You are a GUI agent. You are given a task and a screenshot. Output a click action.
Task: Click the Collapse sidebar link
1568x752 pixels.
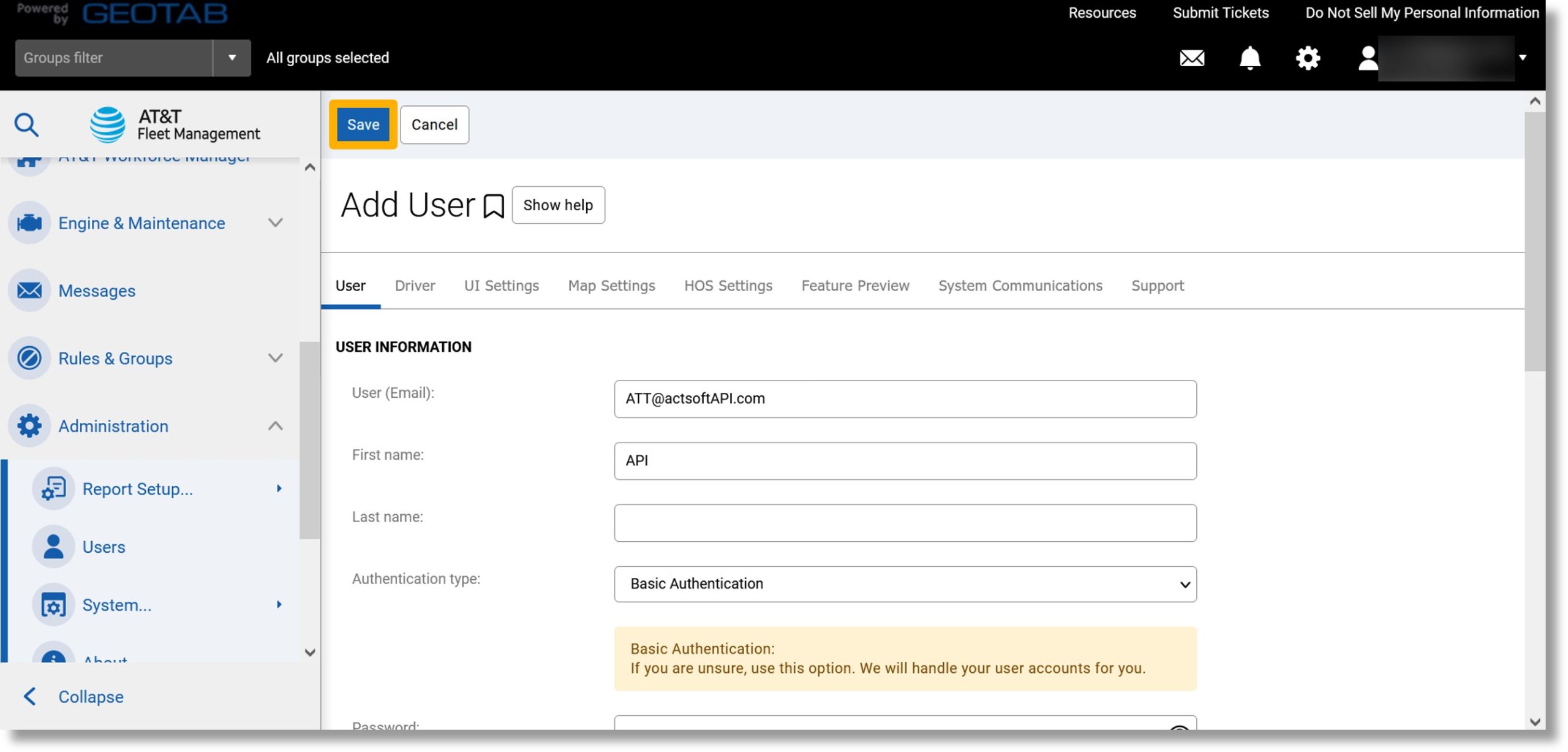coord(91,696)
